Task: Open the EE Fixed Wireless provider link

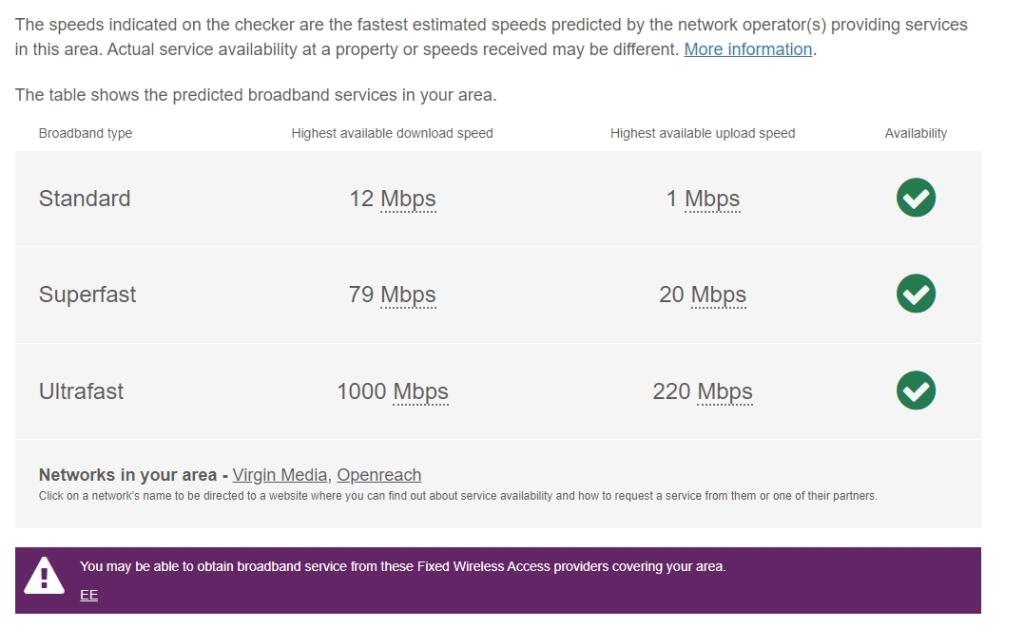Action: click(90, 594)
